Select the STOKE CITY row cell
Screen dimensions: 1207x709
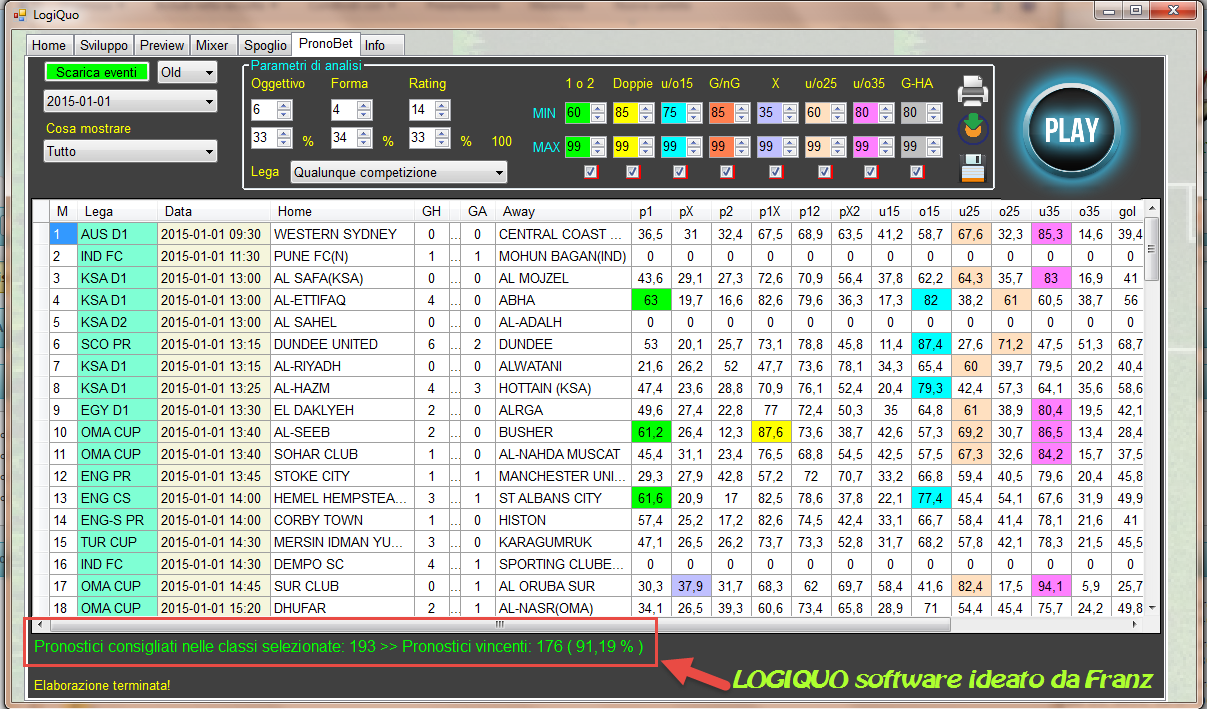tap(343, 476)
